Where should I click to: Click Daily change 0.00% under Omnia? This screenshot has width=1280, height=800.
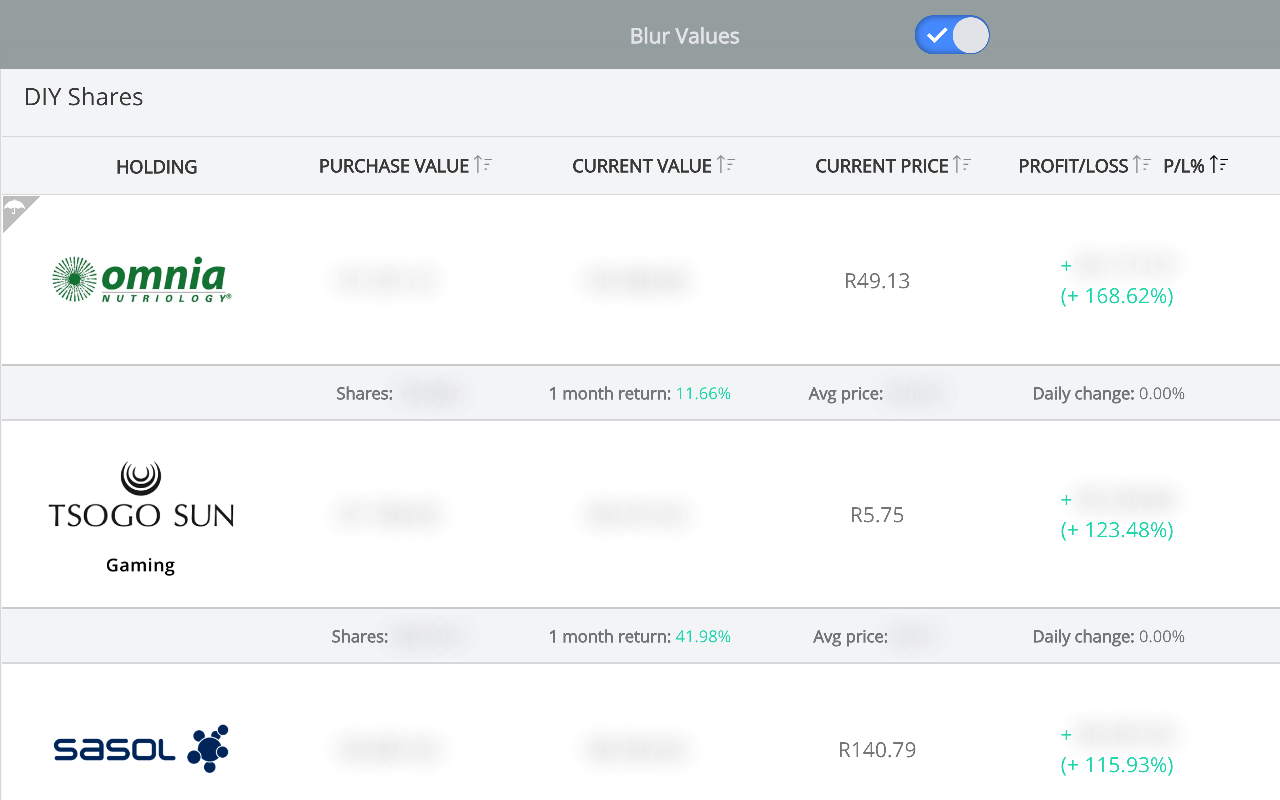(x=1109, y=394)
